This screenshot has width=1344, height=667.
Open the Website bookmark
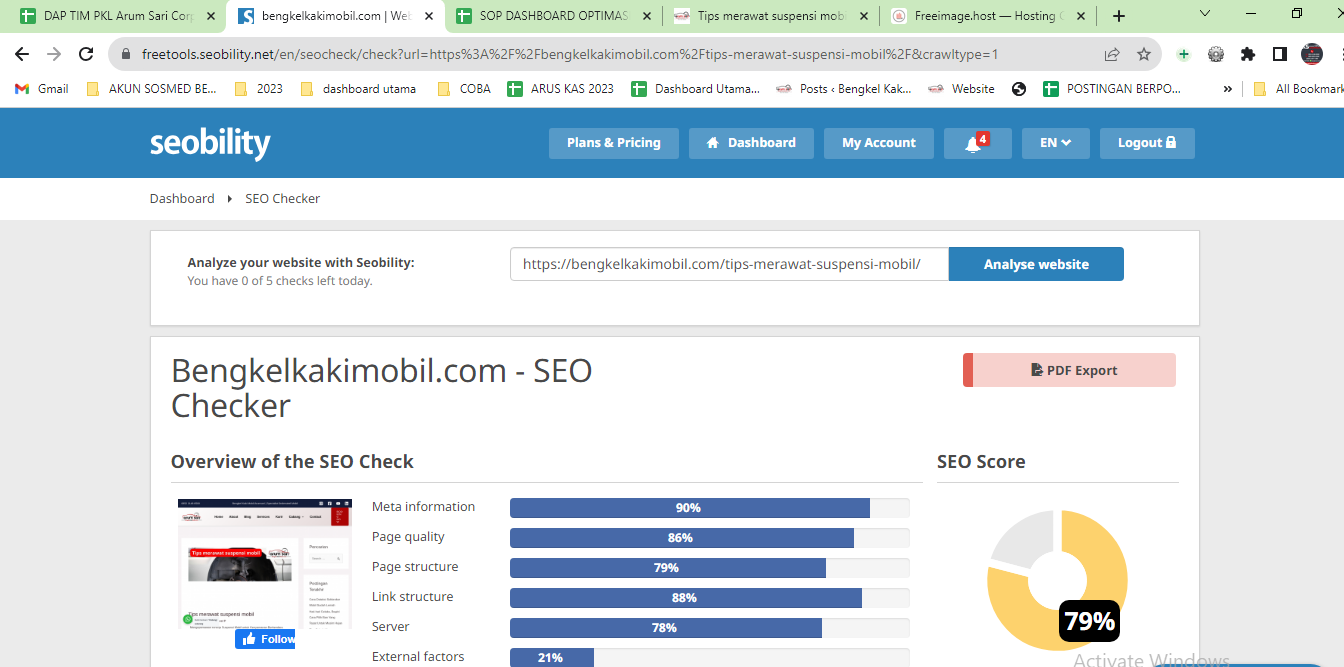[961, 88]
